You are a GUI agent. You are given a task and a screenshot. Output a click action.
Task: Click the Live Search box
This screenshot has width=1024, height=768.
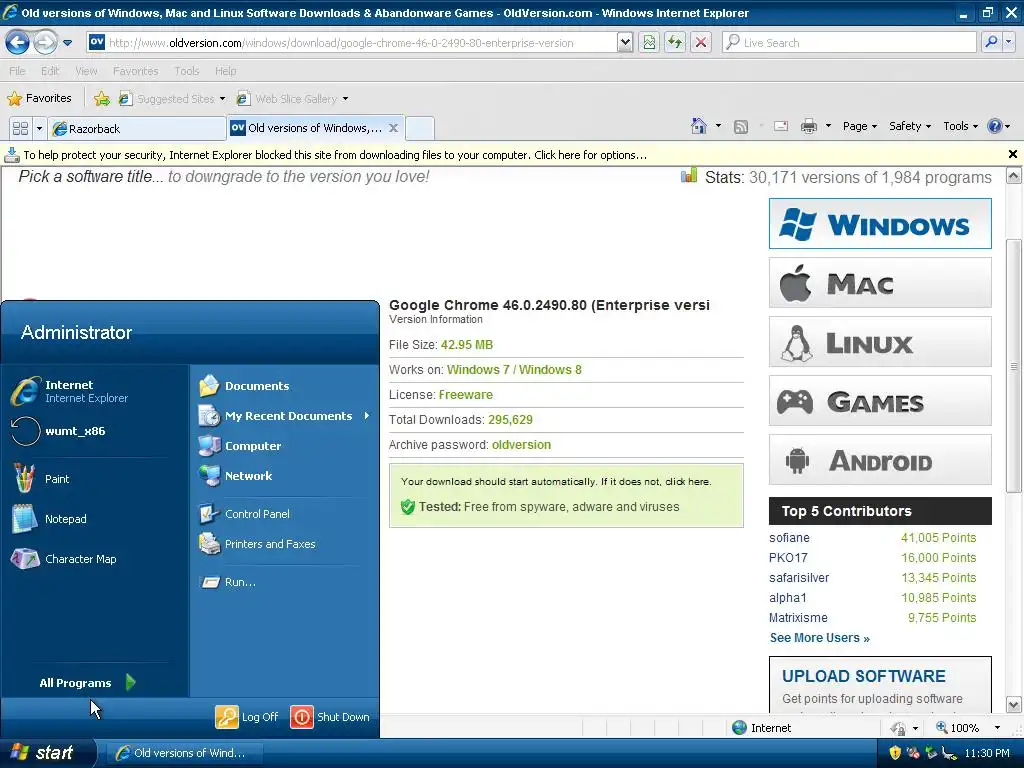click(x=849, y=43)
